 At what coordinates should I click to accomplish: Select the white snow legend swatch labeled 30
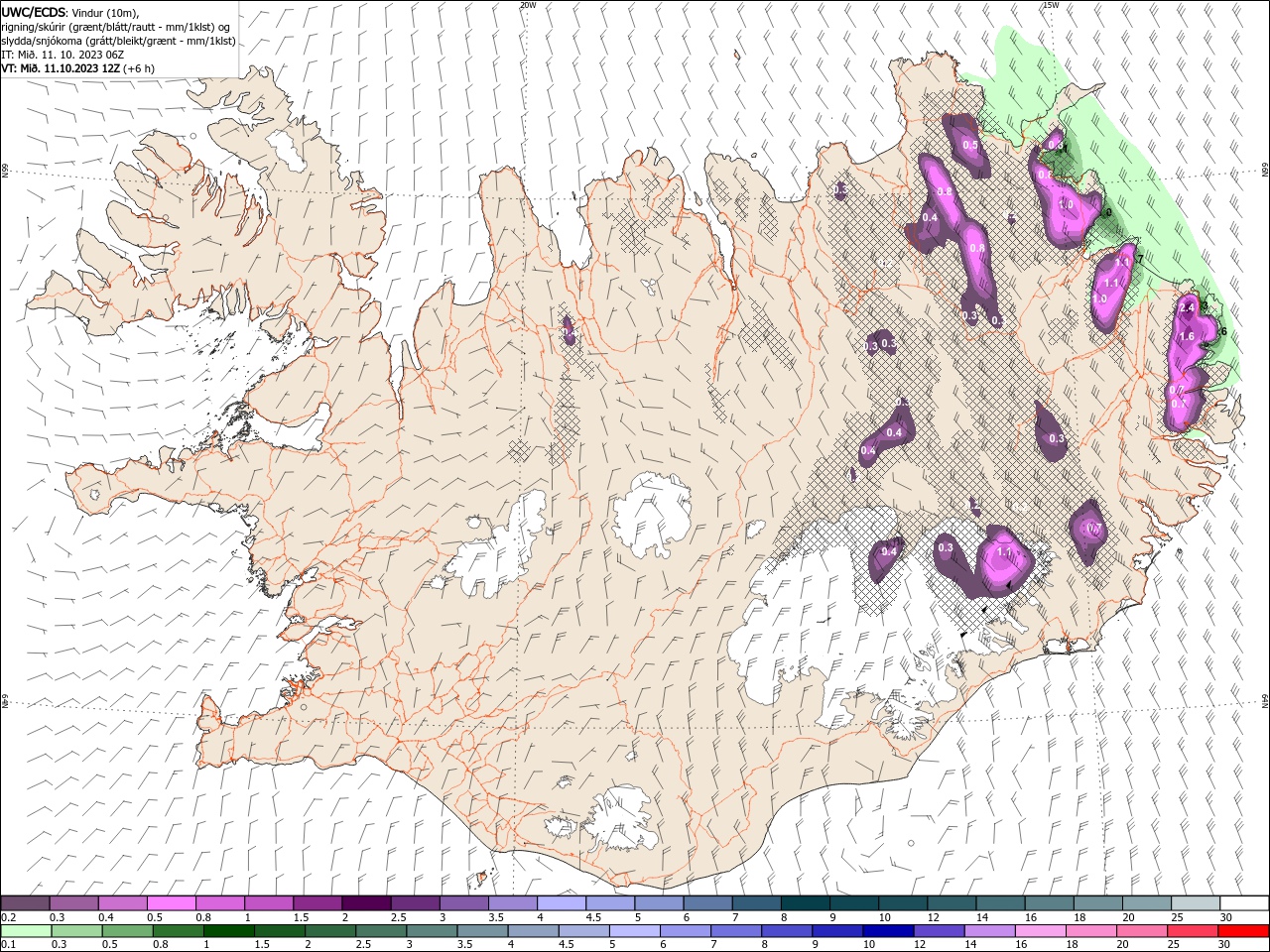pos(1244,903)
